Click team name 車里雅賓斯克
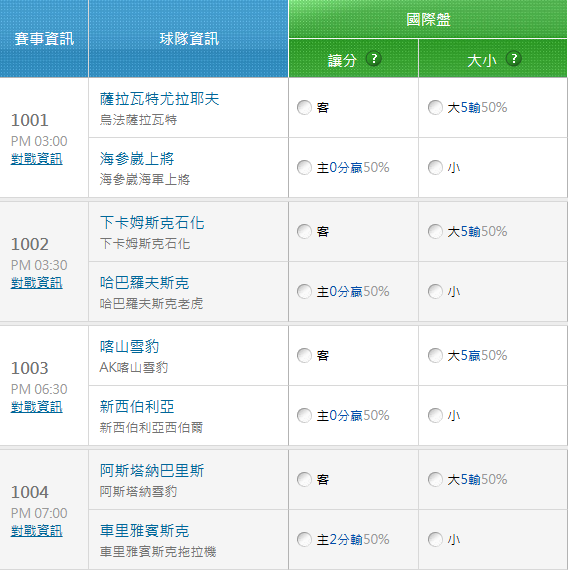Image resolution: width=568 pixels, height=570 pixels. click(x=144, y=530)
